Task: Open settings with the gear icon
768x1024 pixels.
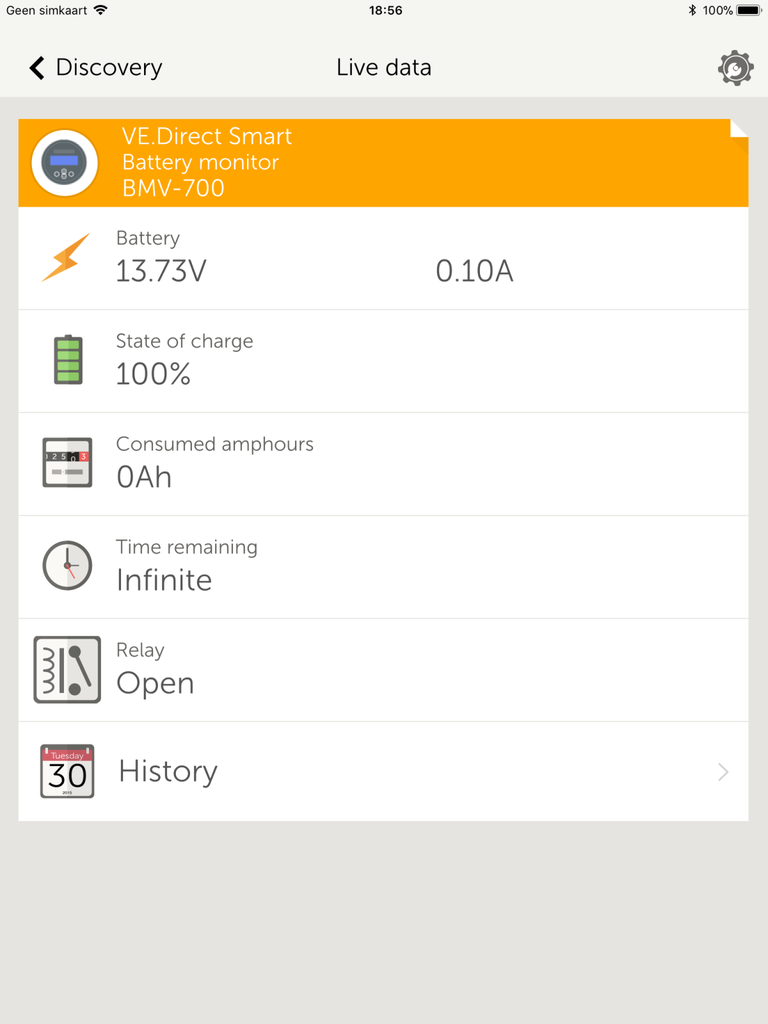Action: pos(735,67)
